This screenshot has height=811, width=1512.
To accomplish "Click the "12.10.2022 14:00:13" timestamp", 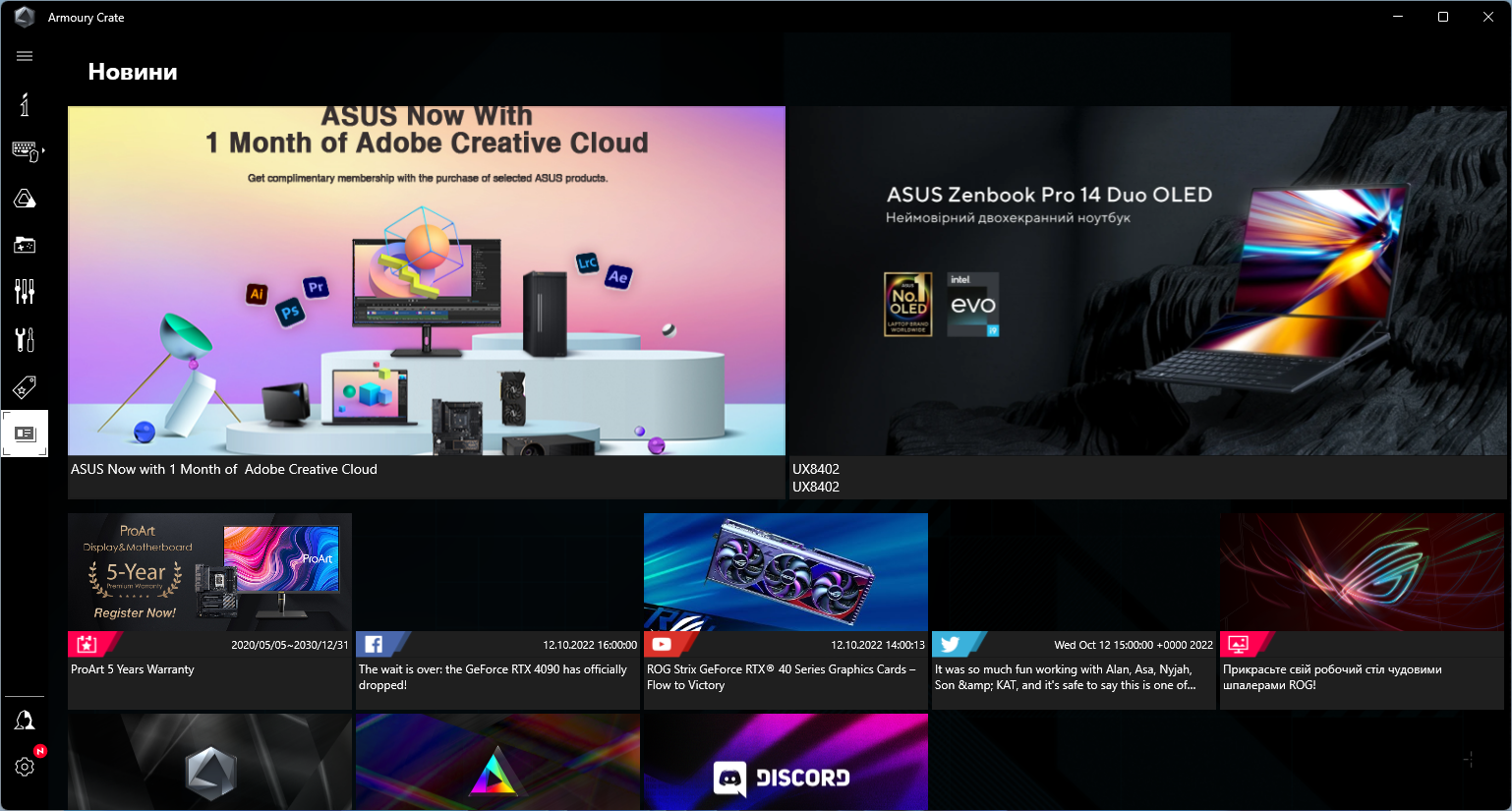I will pos(878,645).
